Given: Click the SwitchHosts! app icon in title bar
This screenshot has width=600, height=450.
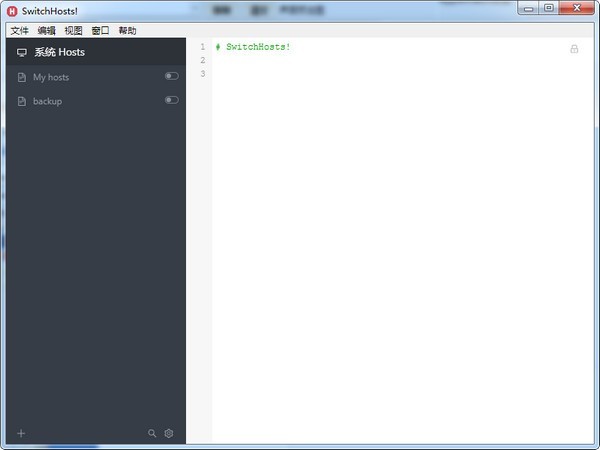Looking at the screenshot, I should pyautogui.click(x=12, y=11).
